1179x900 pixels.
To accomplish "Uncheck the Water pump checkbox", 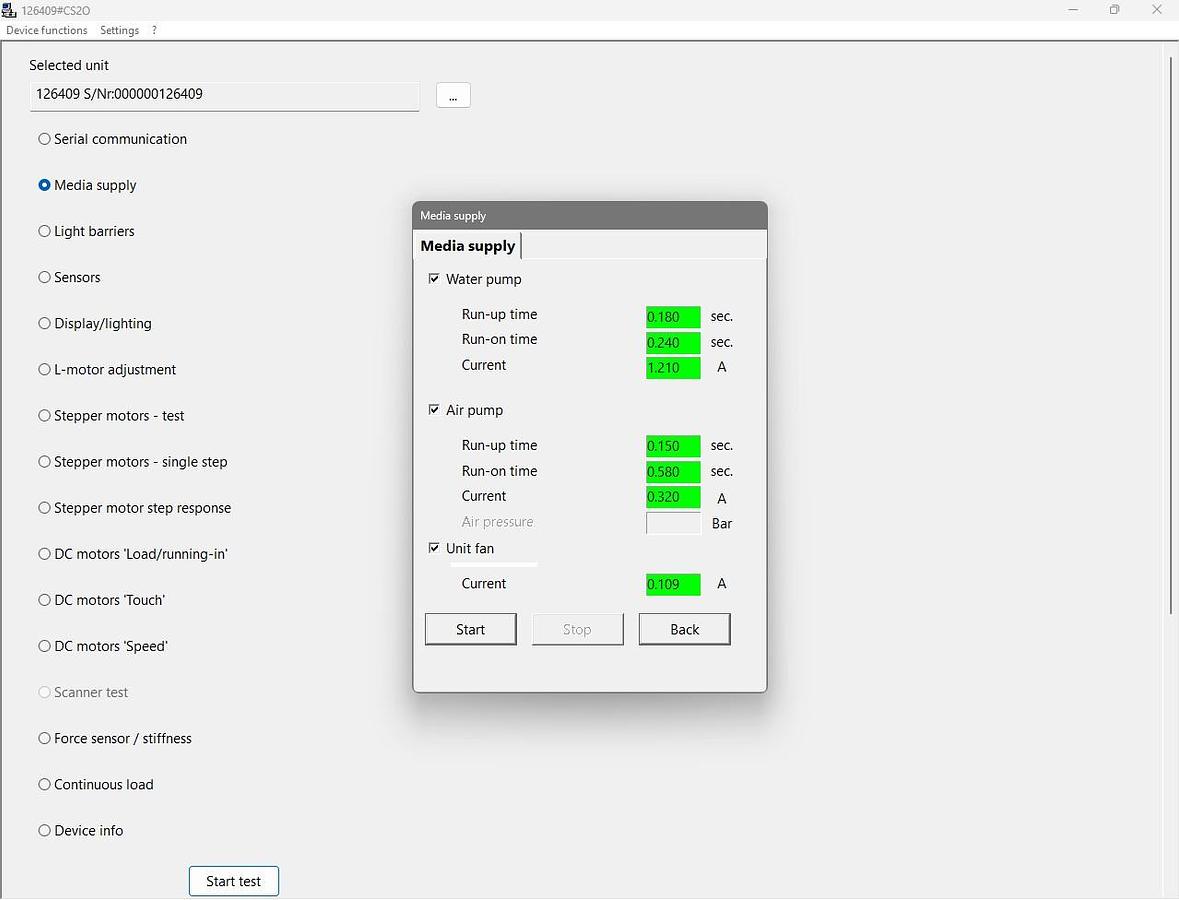I will pyautogui.click(x=434, y=279).
